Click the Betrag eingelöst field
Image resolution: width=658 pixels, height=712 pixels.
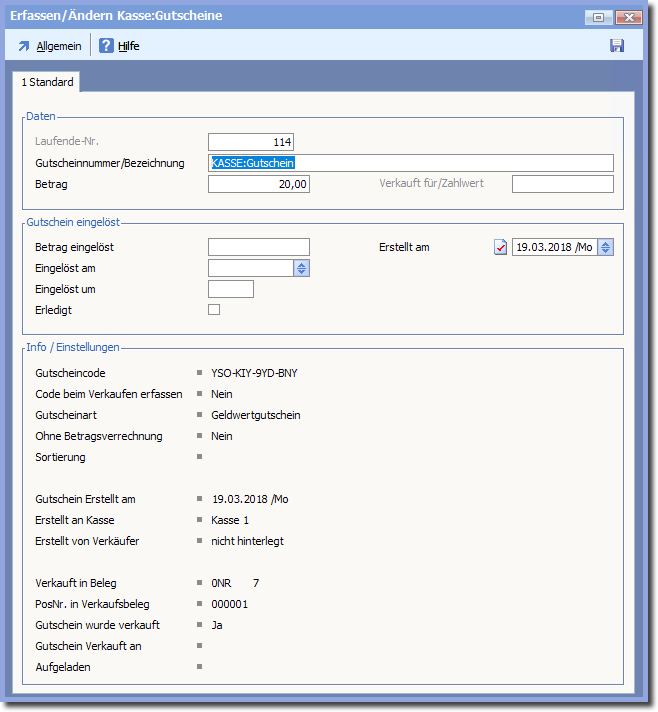point(259,247)
